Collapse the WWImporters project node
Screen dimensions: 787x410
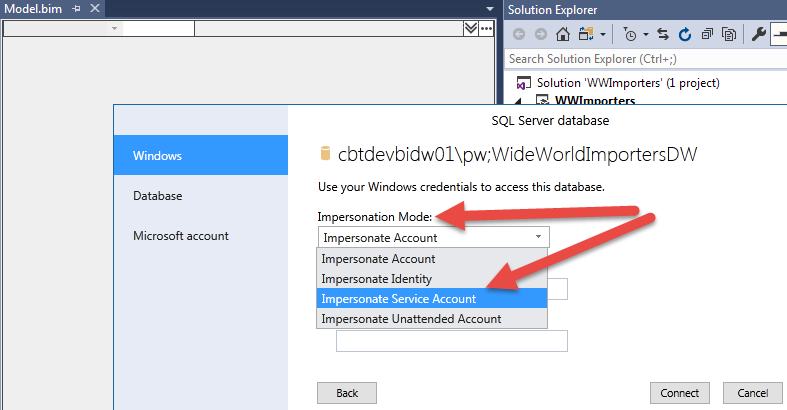click(518, 100)
